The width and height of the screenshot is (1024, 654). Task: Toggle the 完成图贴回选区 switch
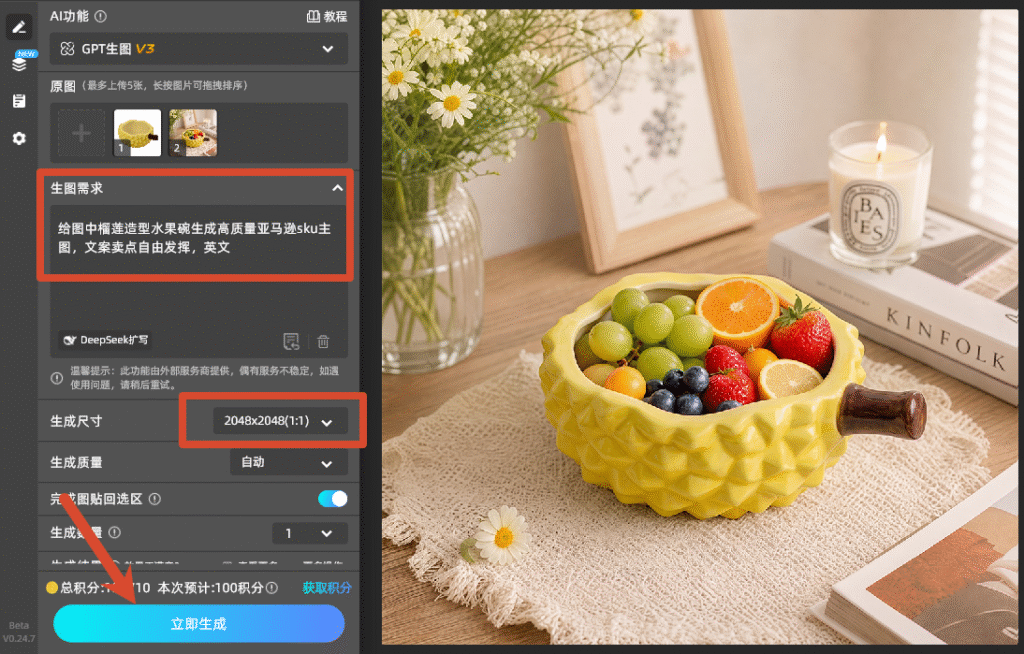(x=333, y=499)
